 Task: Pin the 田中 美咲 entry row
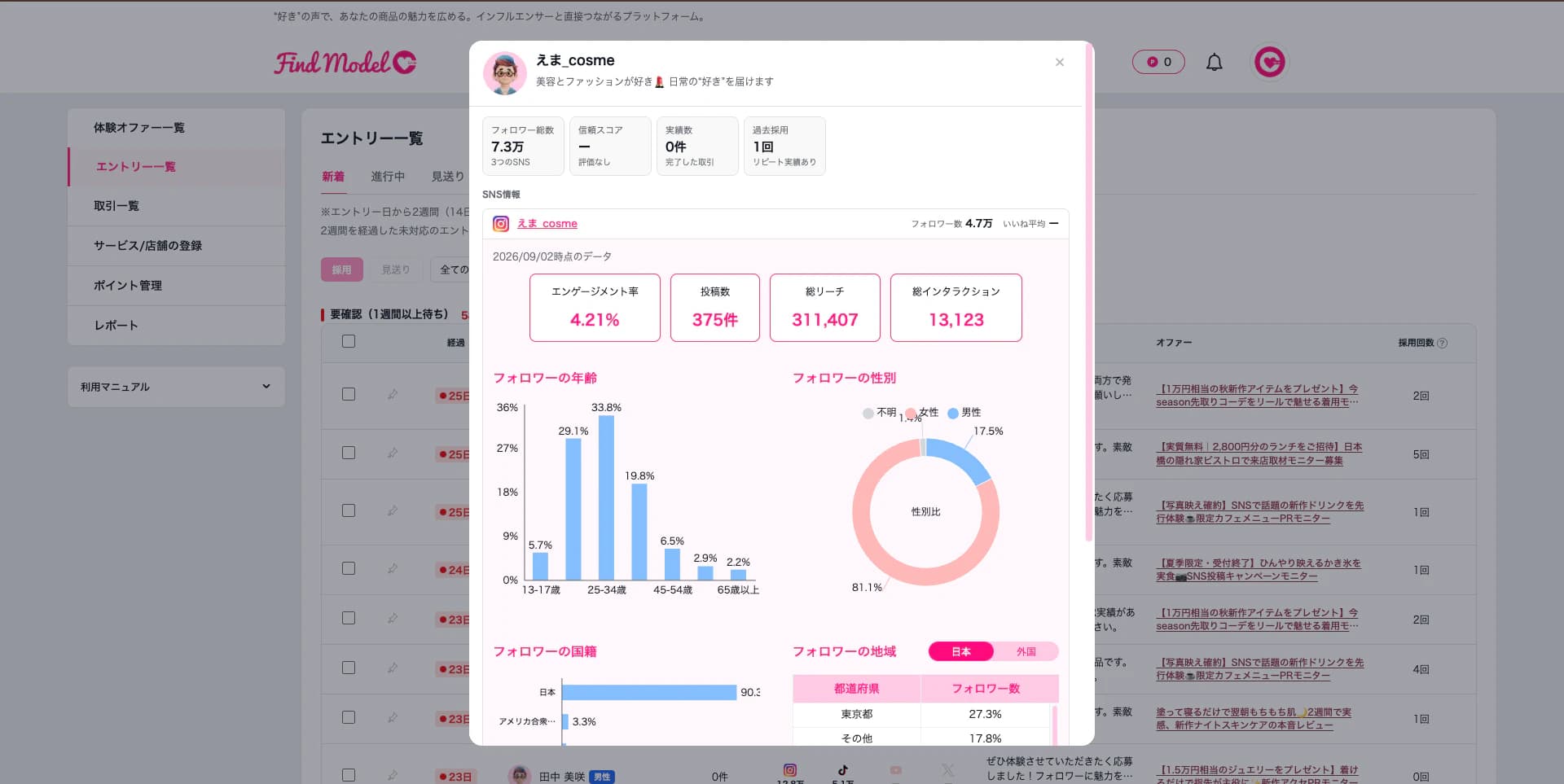tap(393, 775)
